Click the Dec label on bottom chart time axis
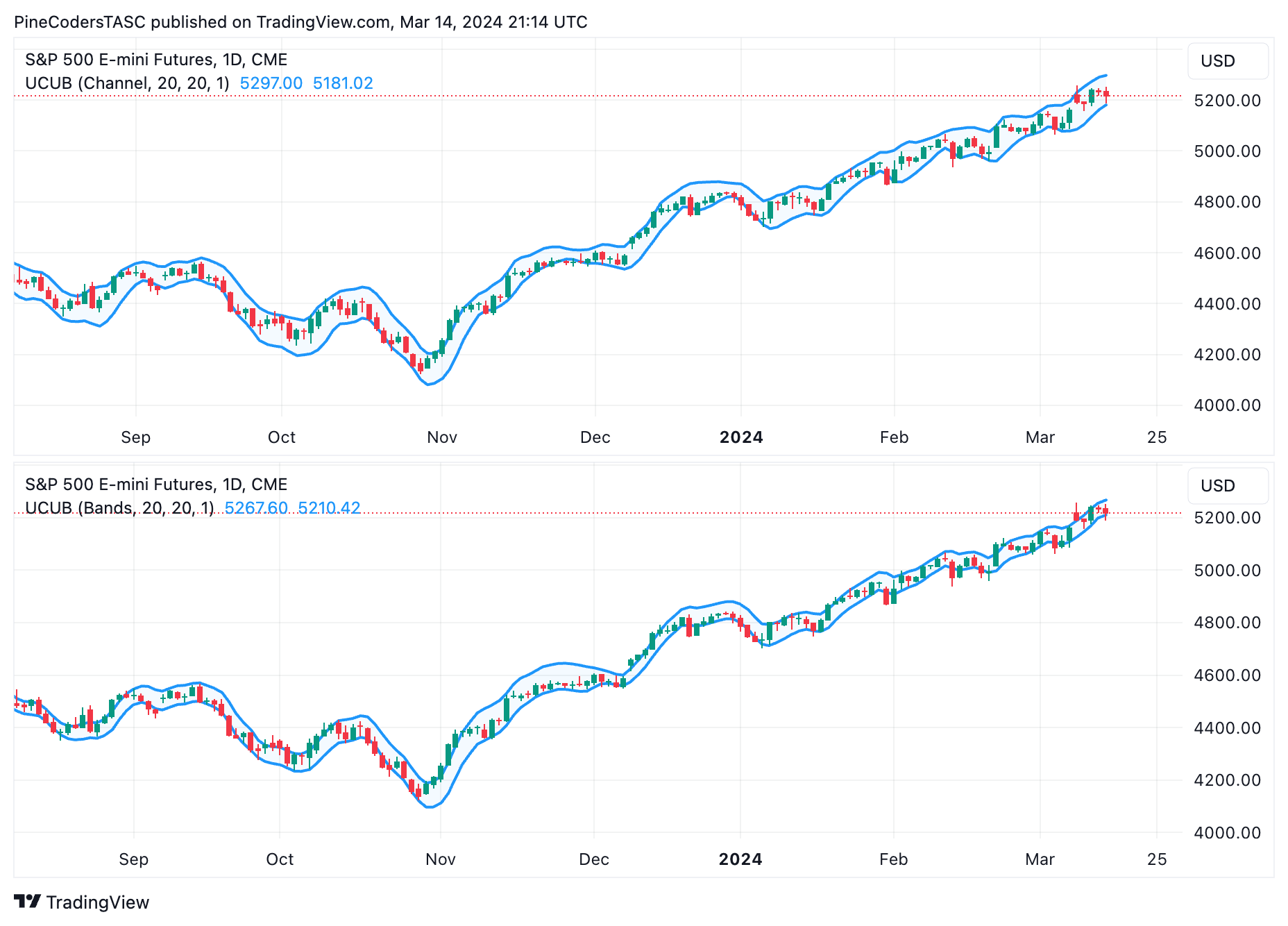 point(594,860)
